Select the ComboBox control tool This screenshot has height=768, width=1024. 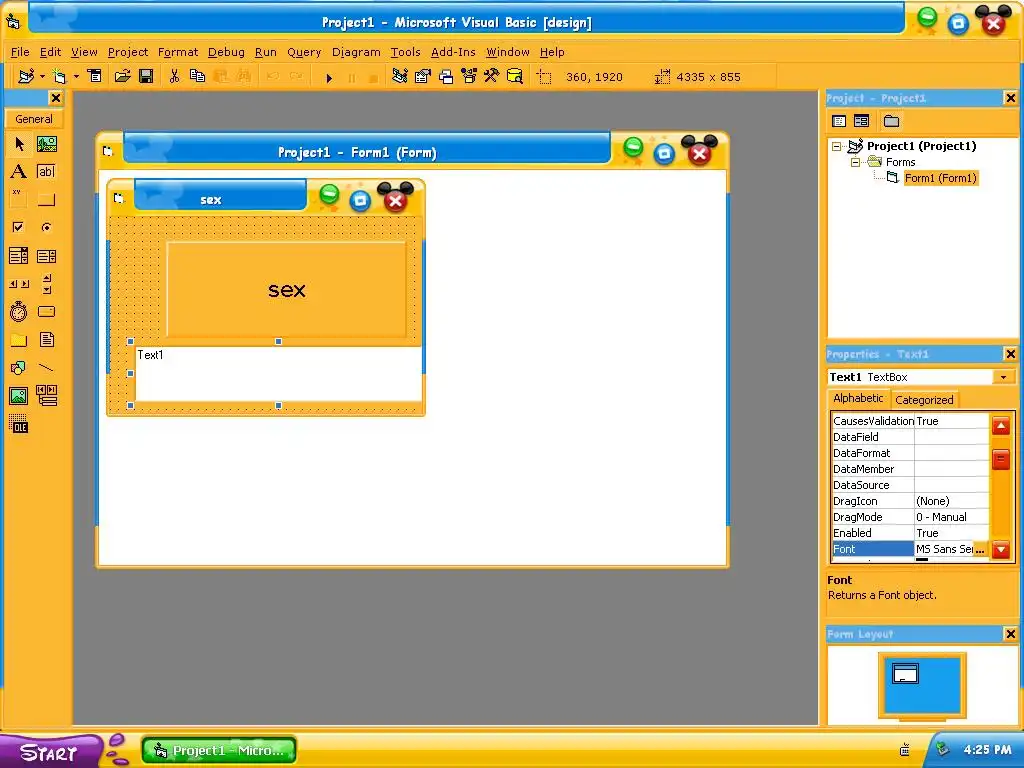click(x=19, y=255)
